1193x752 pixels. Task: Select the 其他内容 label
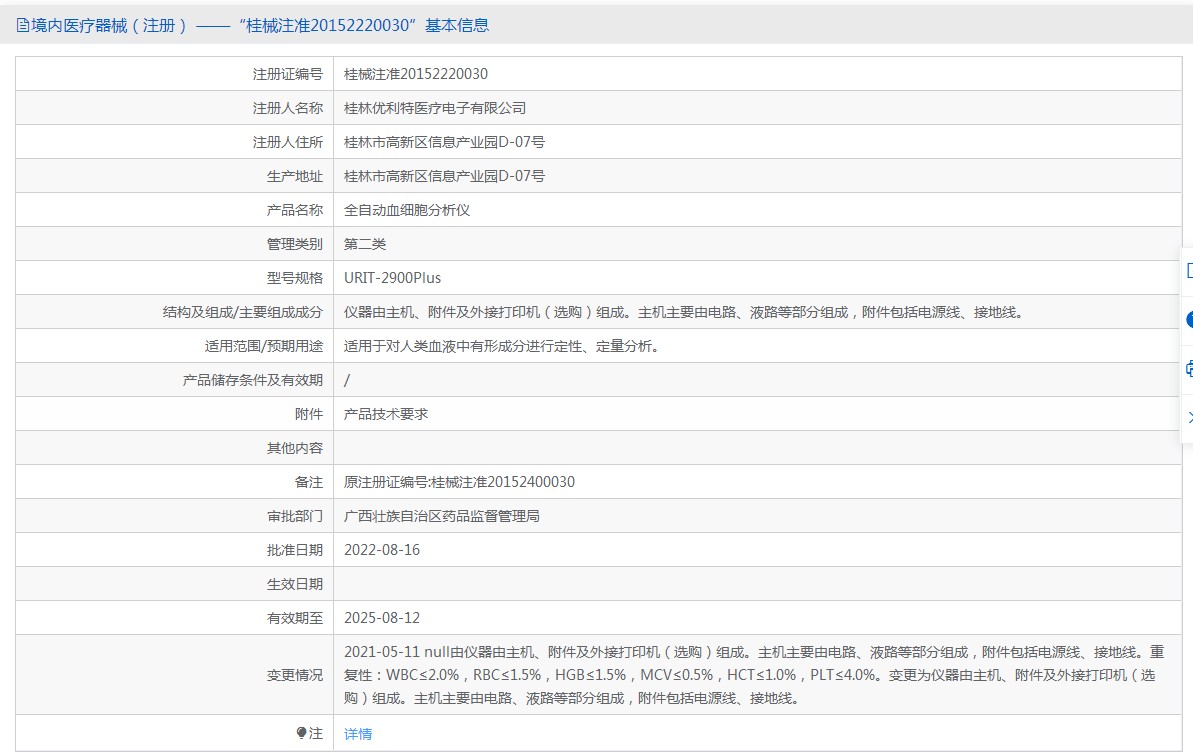click(294, 448)
